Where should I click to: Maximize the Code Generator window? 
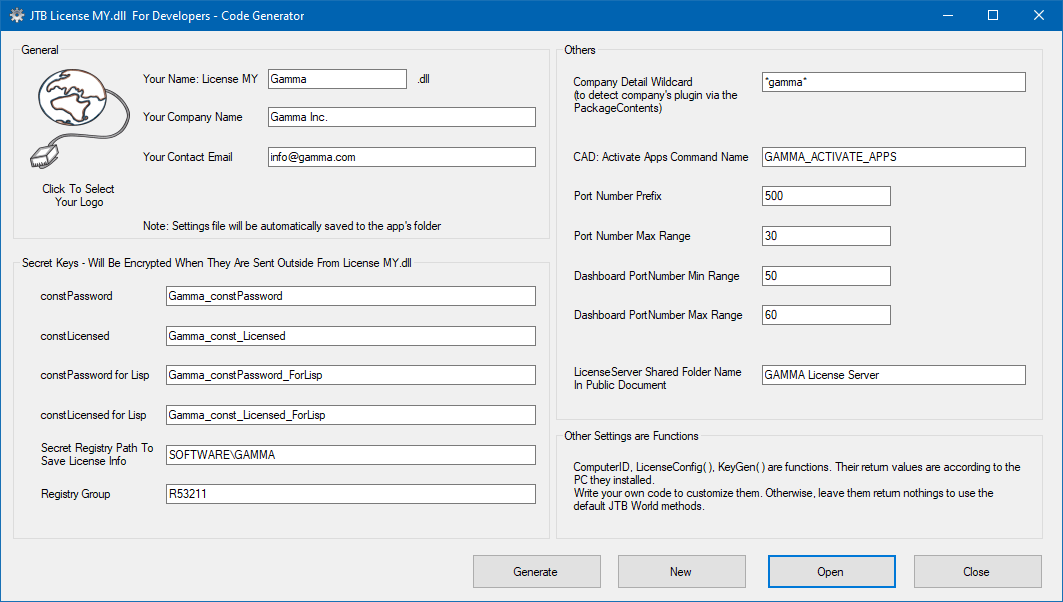coord(993,16)
